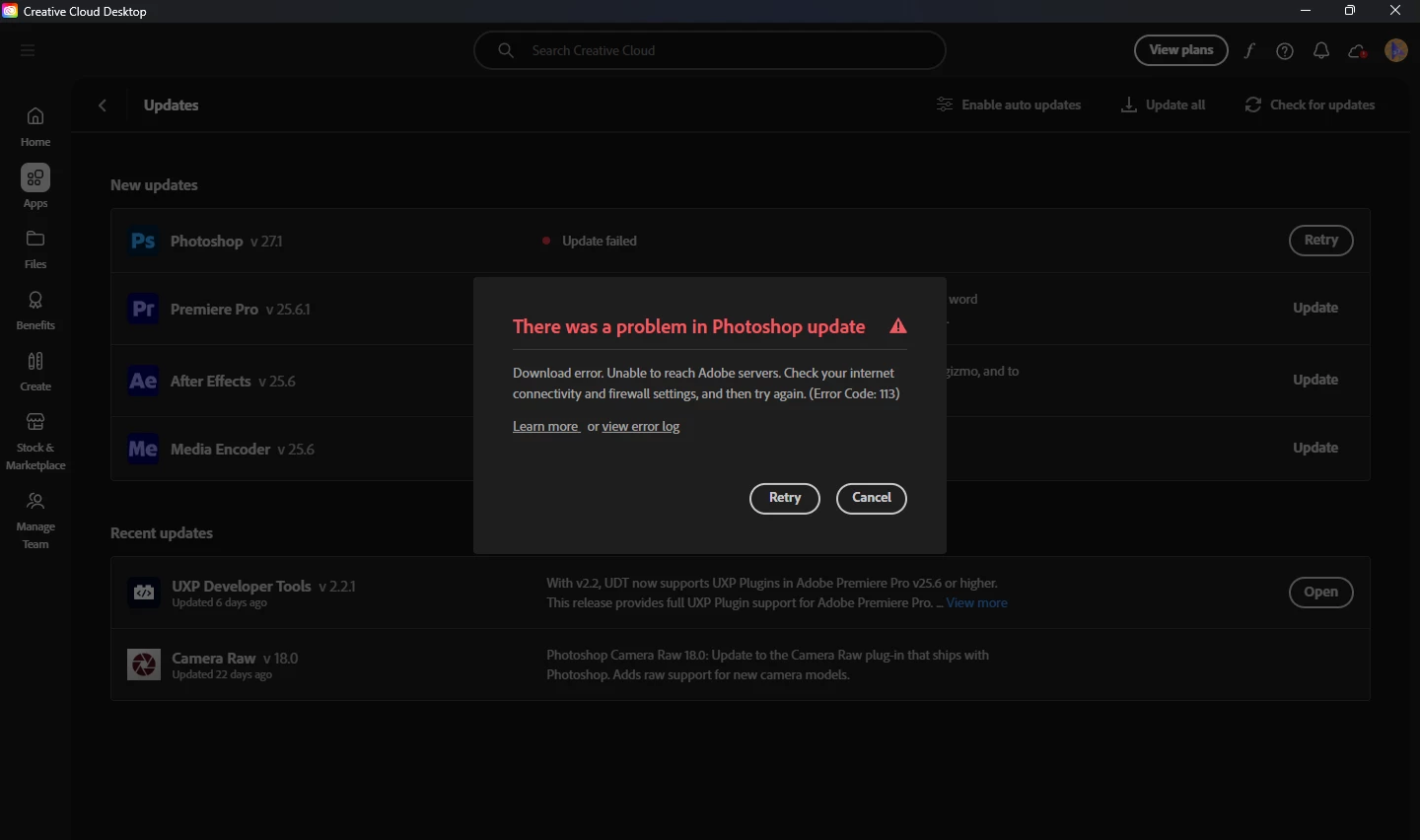Image resolution: width=1420 pixels, height=840 pixels.
Task: Click the Creative Cloud logo in title bar
Action: (10, 11)
